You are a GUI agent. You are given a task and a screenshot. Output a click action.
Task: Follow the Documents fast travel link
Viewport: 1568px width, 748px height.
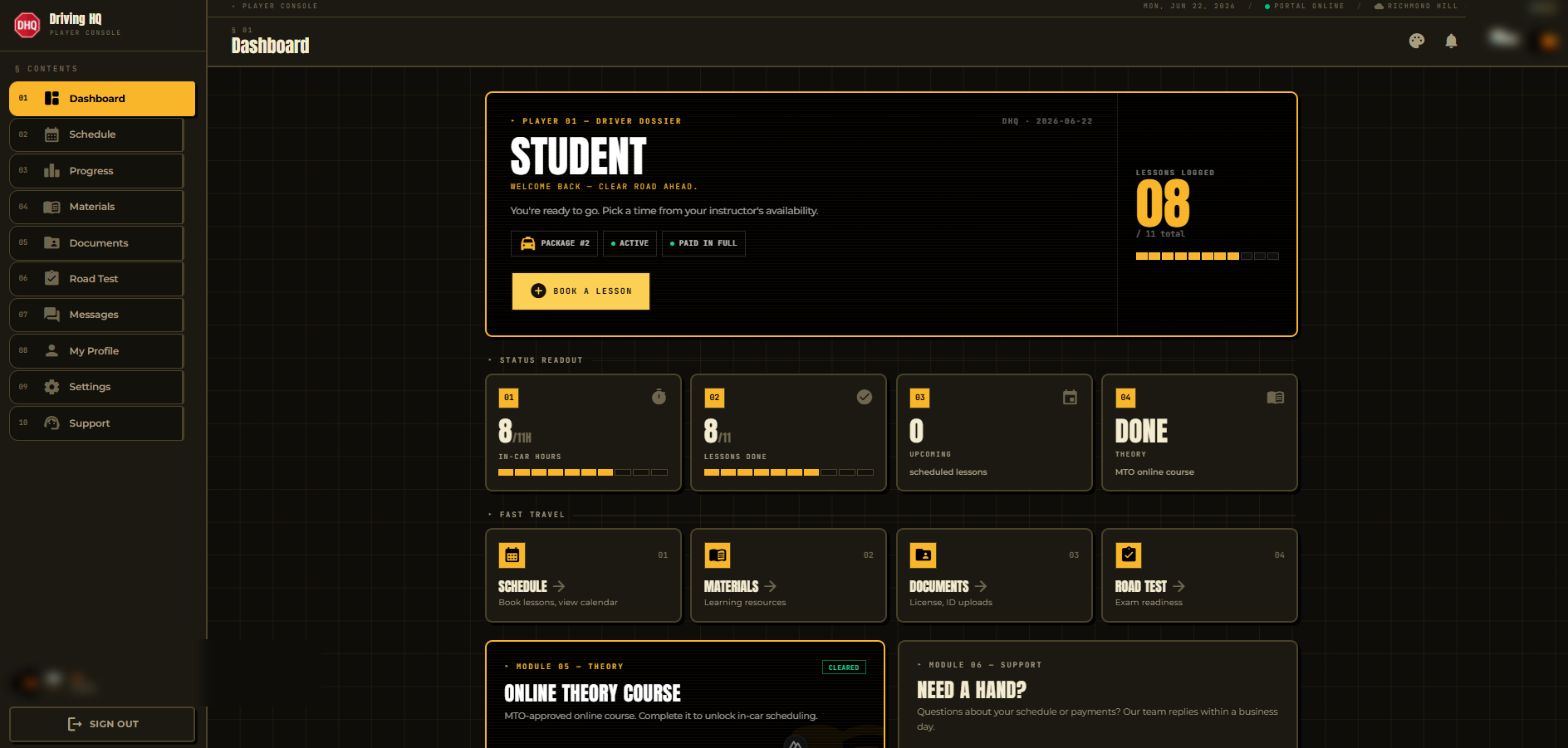[994, 575]
